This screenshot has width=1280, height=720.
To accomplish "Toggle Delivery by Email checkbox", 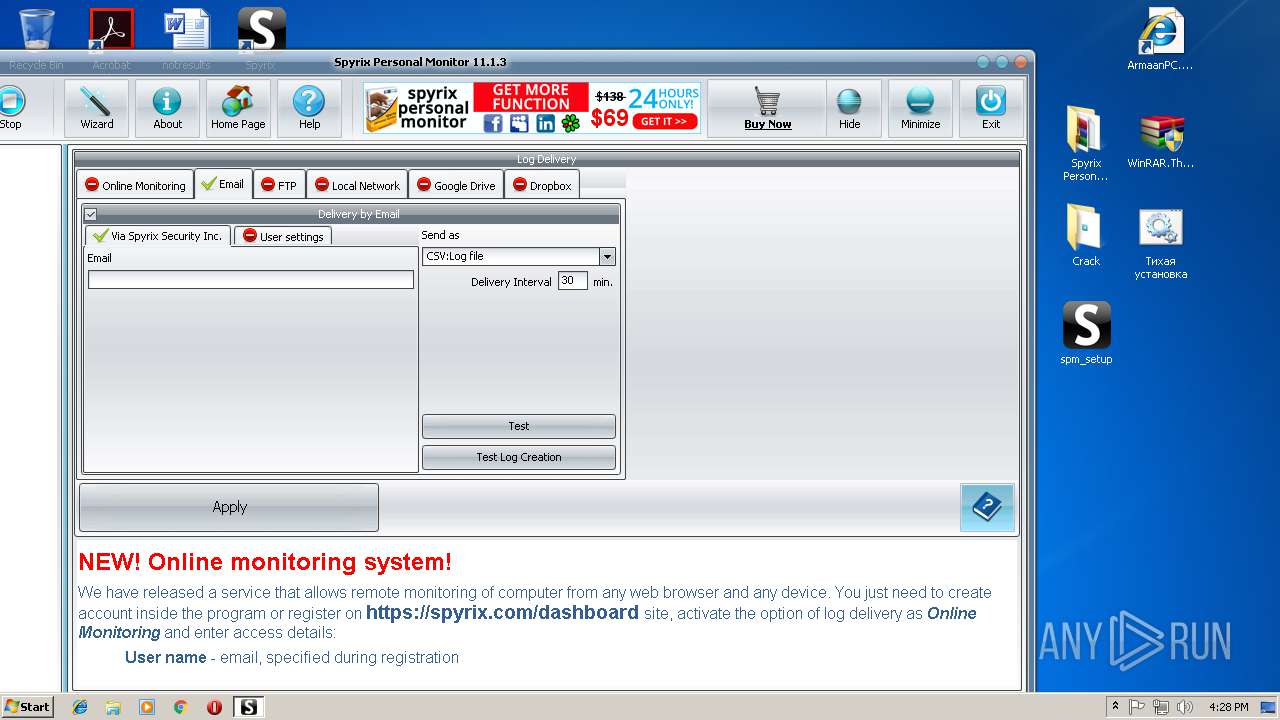I will click(90, 214).
